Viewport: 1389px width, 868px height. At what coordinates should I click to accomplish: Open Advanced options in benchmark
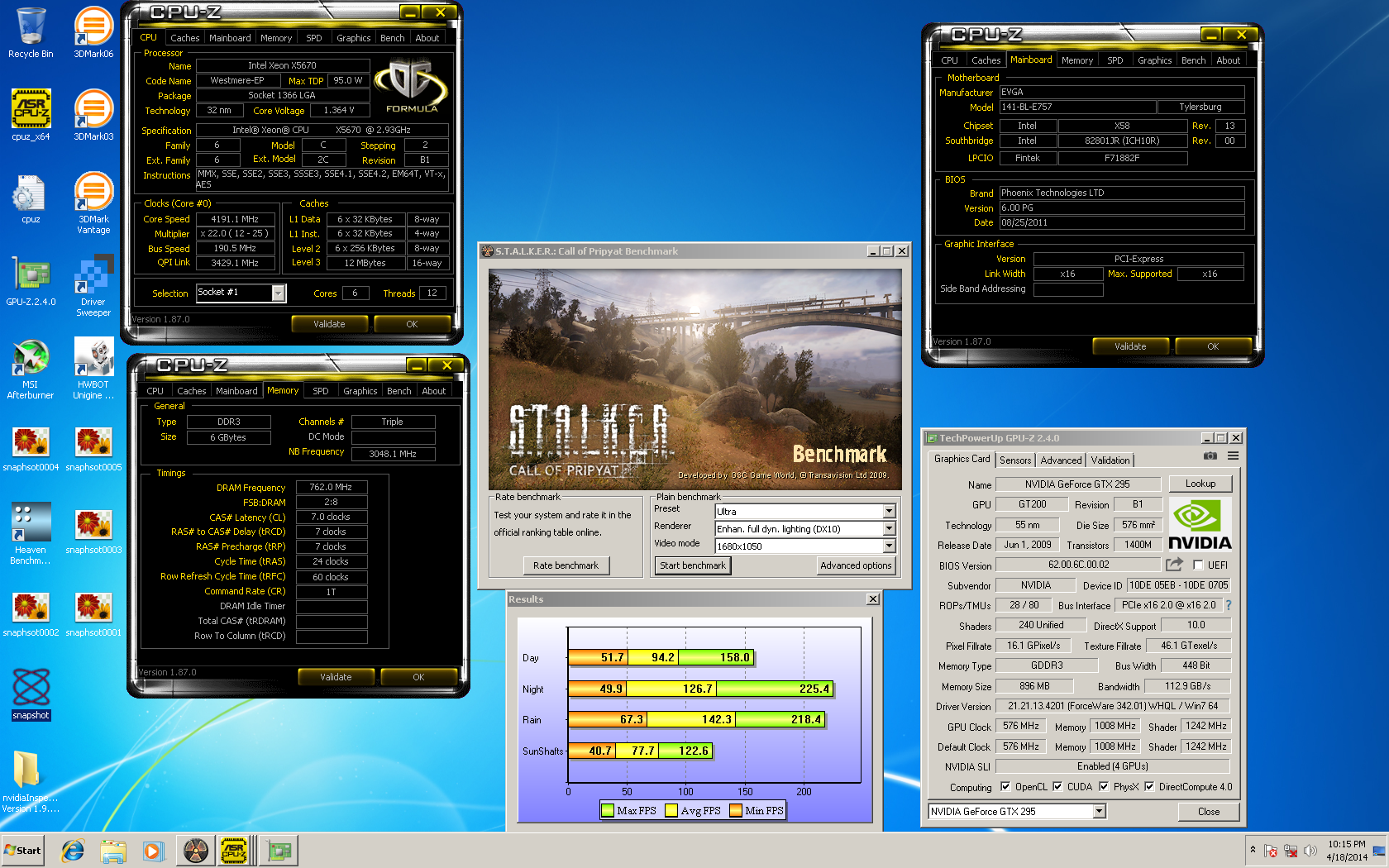(856, 565)
